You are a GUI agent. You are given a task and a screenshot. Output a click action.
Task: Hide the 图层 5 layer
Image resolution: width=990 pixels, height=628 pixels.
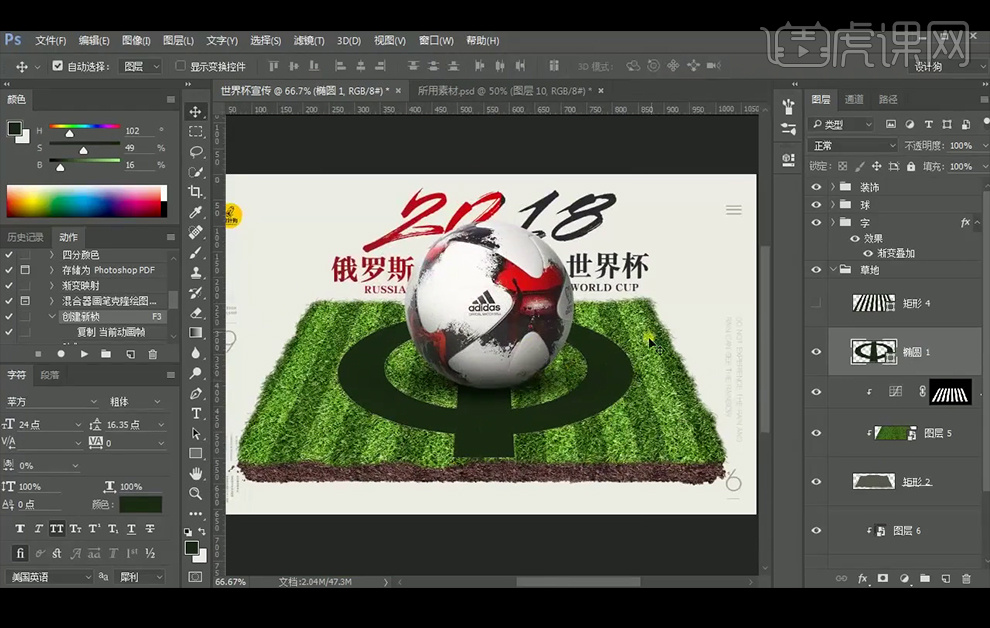click(x=816, y=433)
